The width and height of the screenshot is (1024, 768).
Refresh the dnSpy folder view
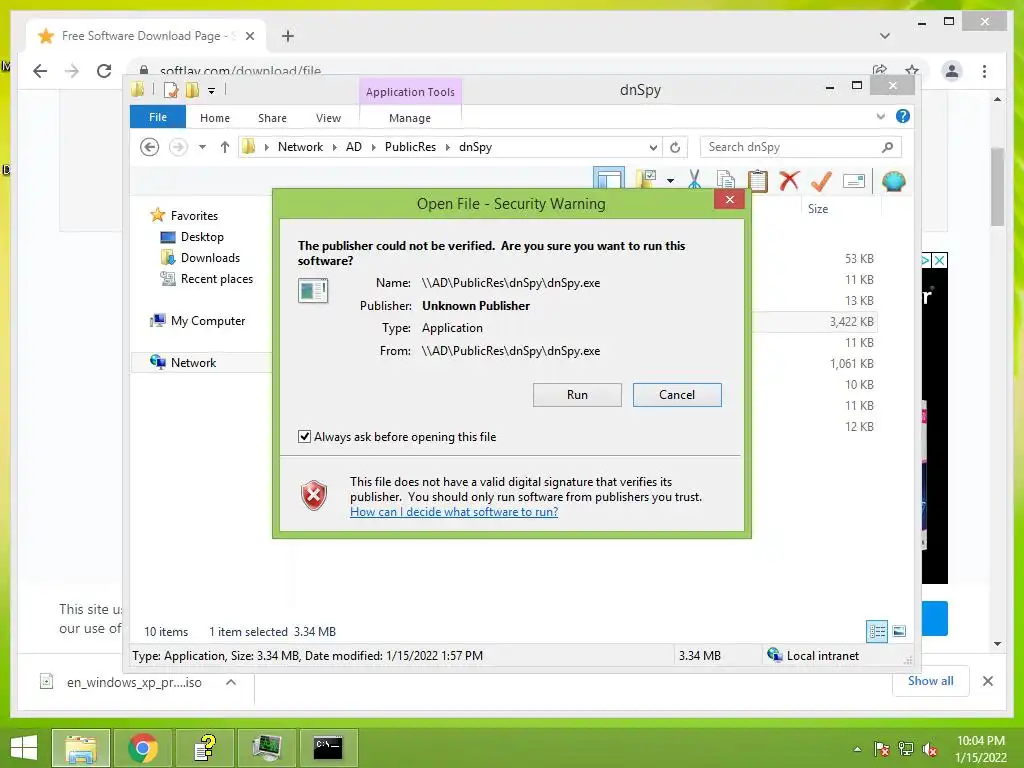(675, 148)
